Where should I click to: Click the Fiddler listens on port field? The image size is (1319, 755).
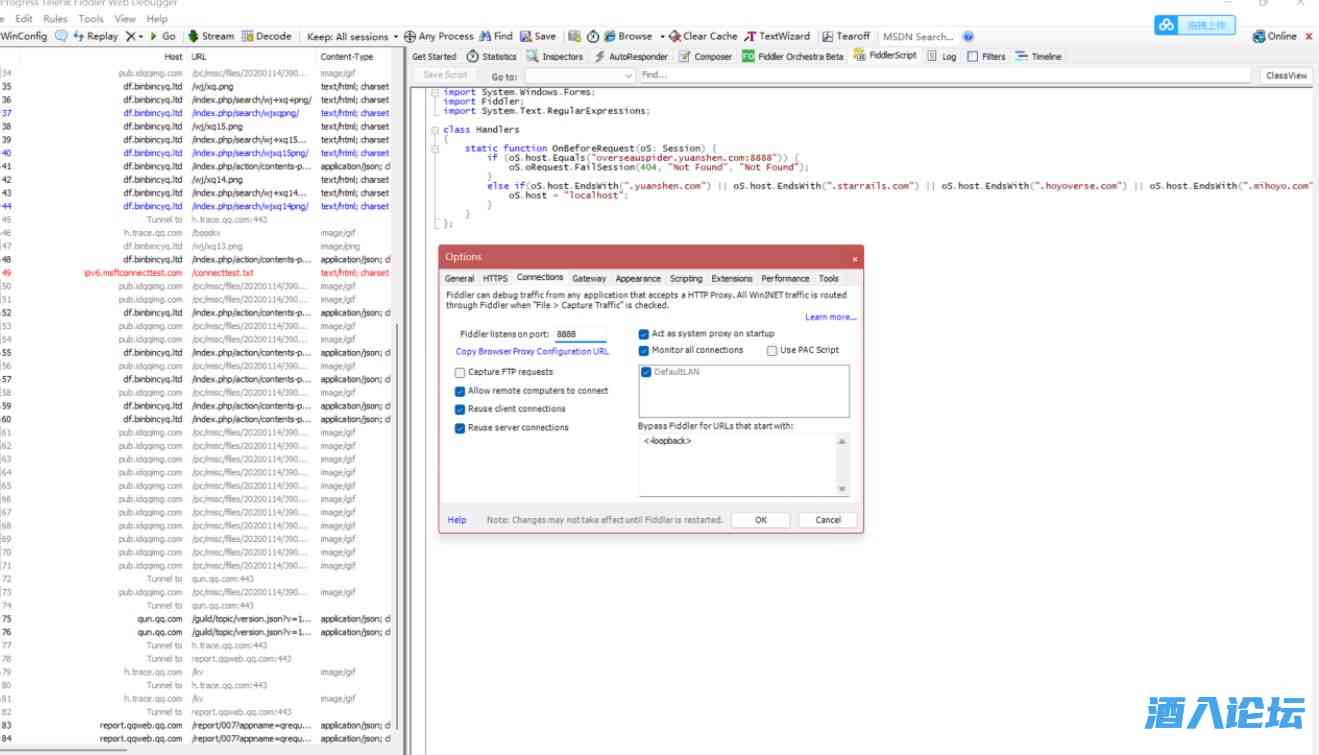point(580,334)
